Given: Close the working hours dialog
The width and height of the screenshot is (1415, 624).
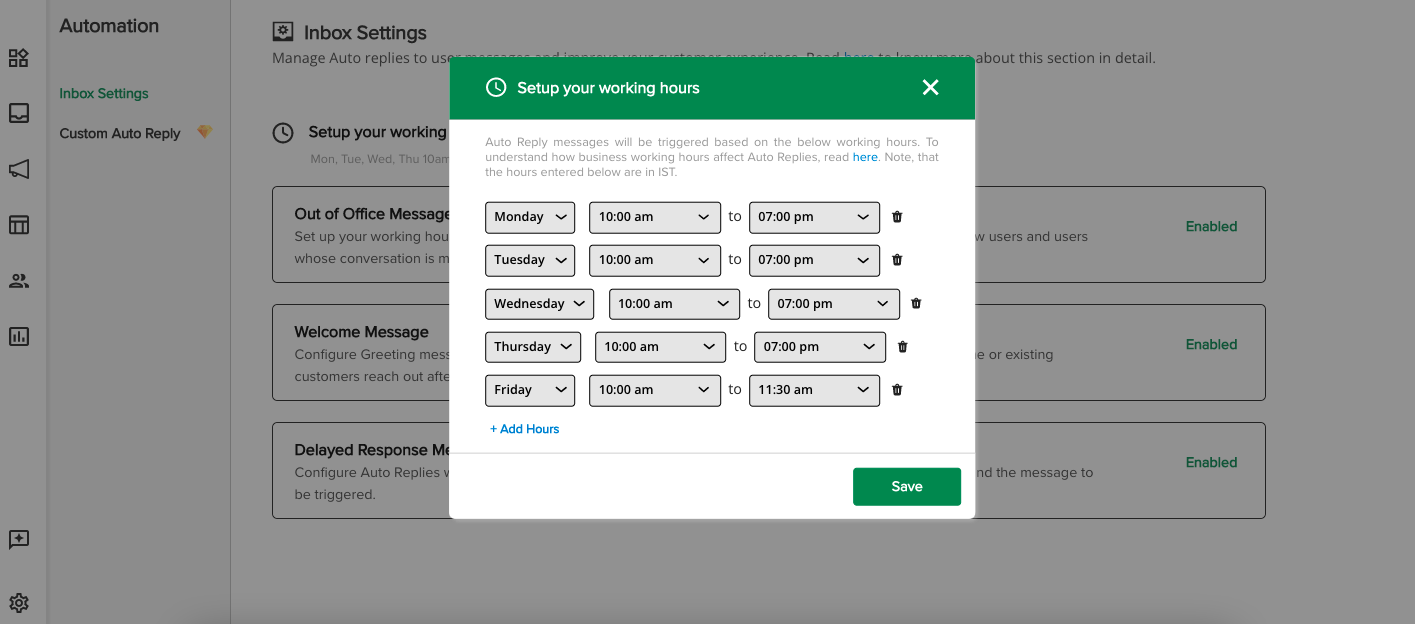Looking at the screenshot, I should pos(931,88).
